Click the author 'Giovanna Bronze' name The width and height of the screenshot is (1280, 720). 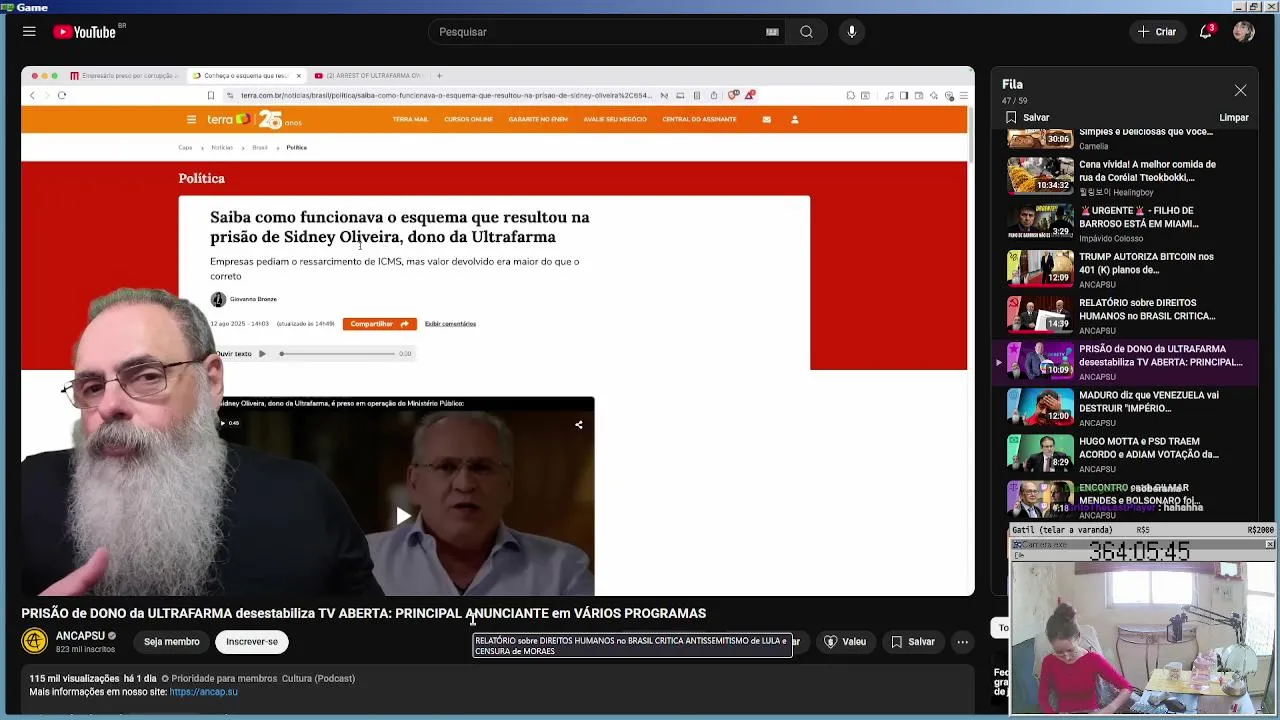tap(253, 299)
